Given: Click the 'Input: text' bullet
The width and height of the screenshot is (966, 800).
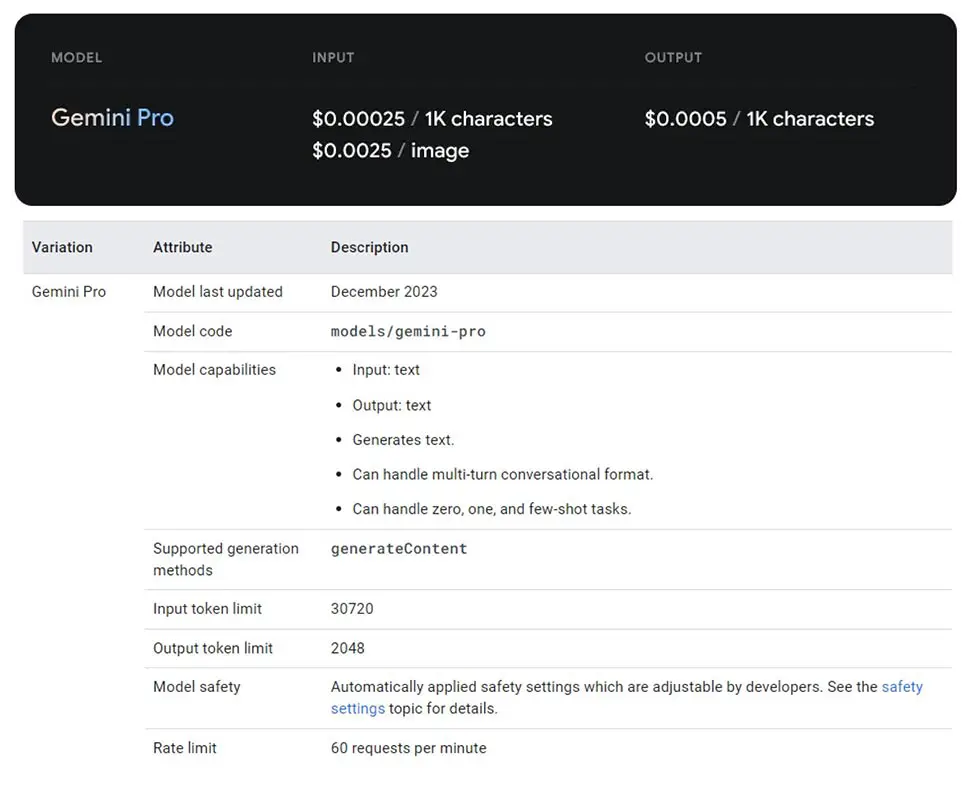Looking at the screenshot, I should [x=386, y=370].
